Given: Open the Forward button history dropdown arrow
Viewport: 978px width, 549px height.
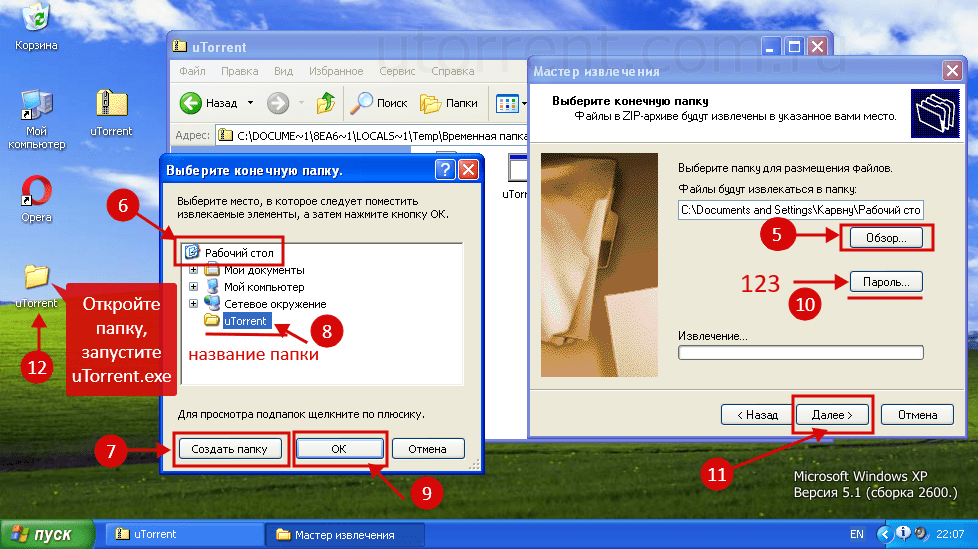Looking at the screenshot, I should [301, 103].
